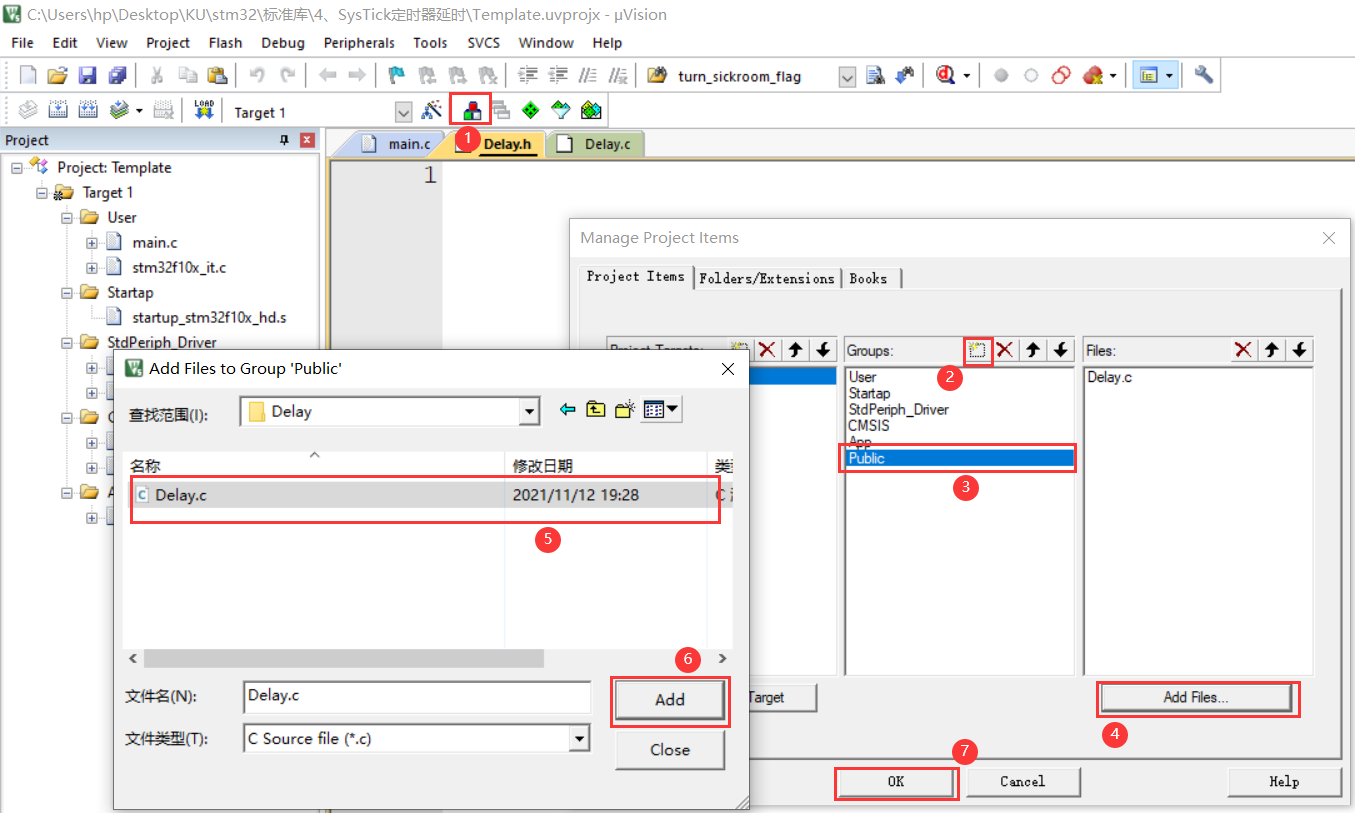This screenshot has height=813, width=1355.
Task: Delete the selected group with the red X
Action: point(1005,350)
